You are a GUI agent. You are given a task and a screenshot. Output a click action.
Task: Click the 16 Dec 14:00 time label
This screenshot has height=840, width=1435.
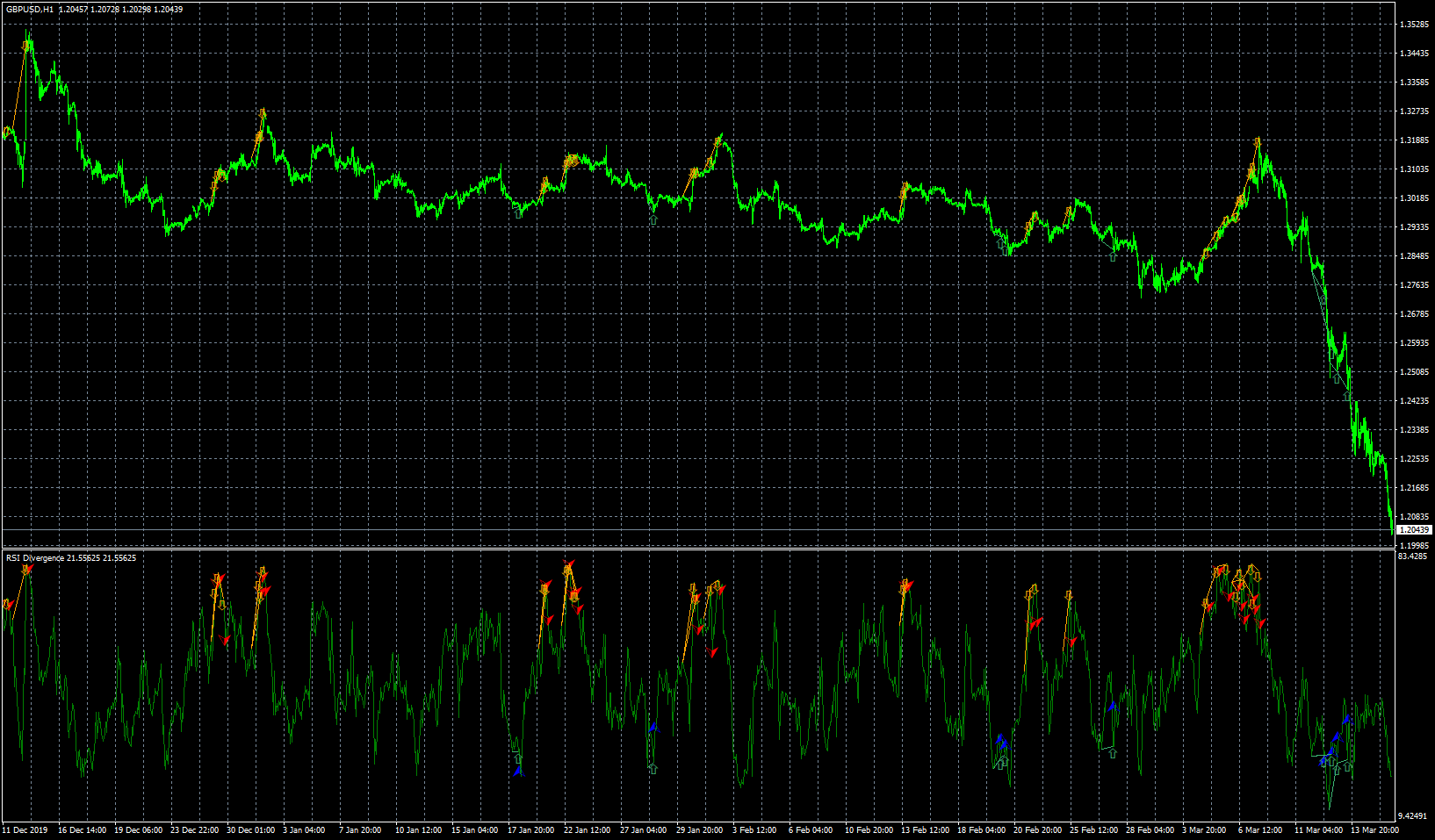tap(82, 829)
